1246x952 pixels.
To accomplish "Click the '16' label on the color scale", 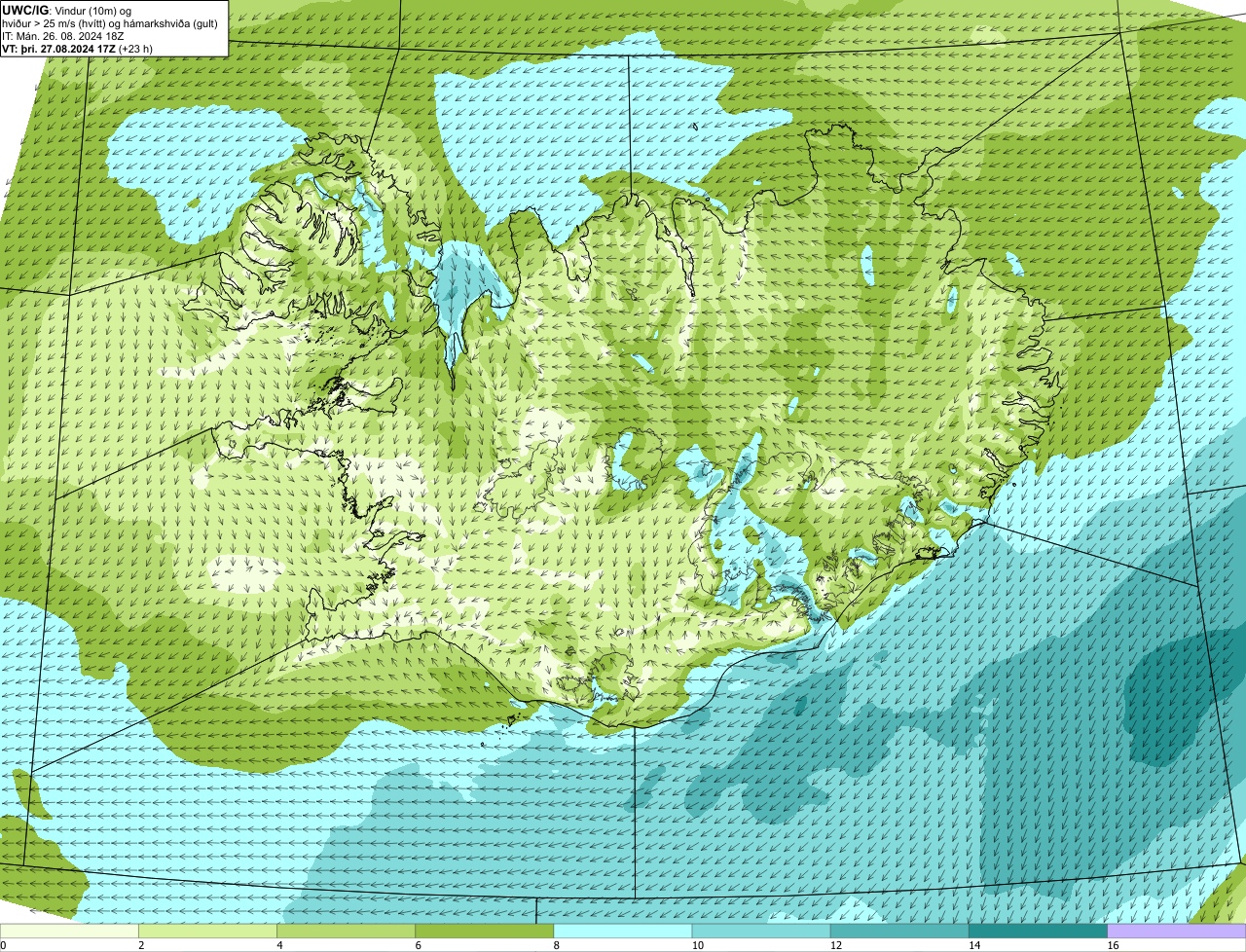I will tap(1113, 945).
